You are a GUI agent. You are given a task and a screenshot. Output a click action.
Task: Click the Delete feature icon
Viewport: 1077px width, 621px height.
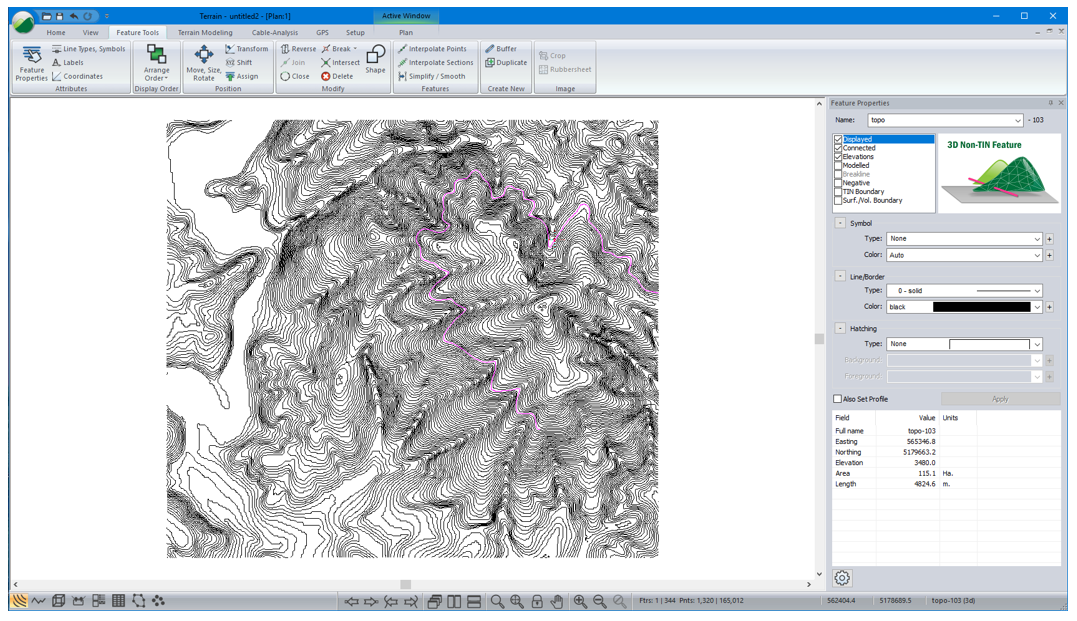tap(337, 76)
